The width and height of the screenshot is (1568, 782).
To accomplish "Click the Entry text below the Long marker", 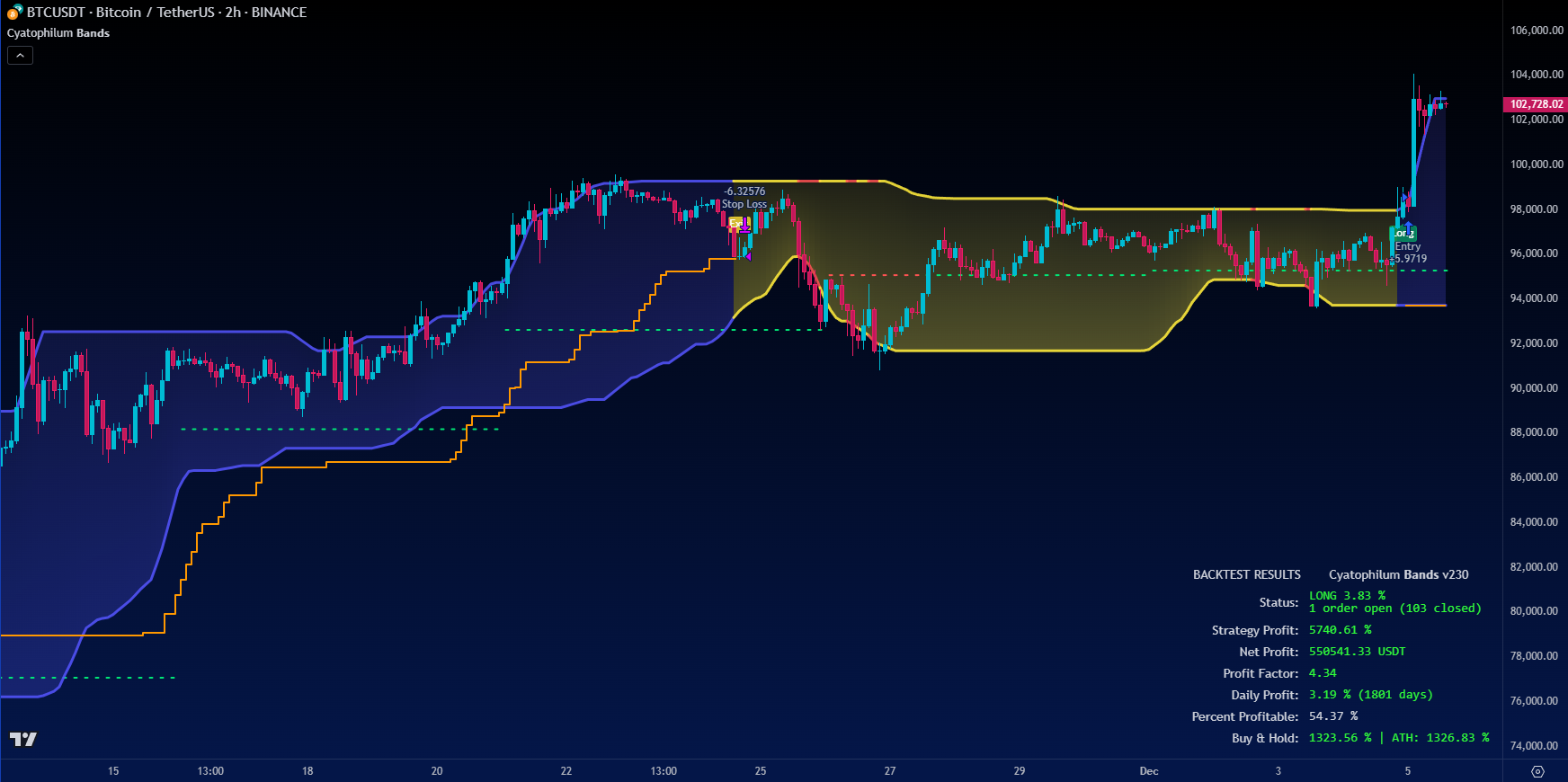I will 1408,246.
